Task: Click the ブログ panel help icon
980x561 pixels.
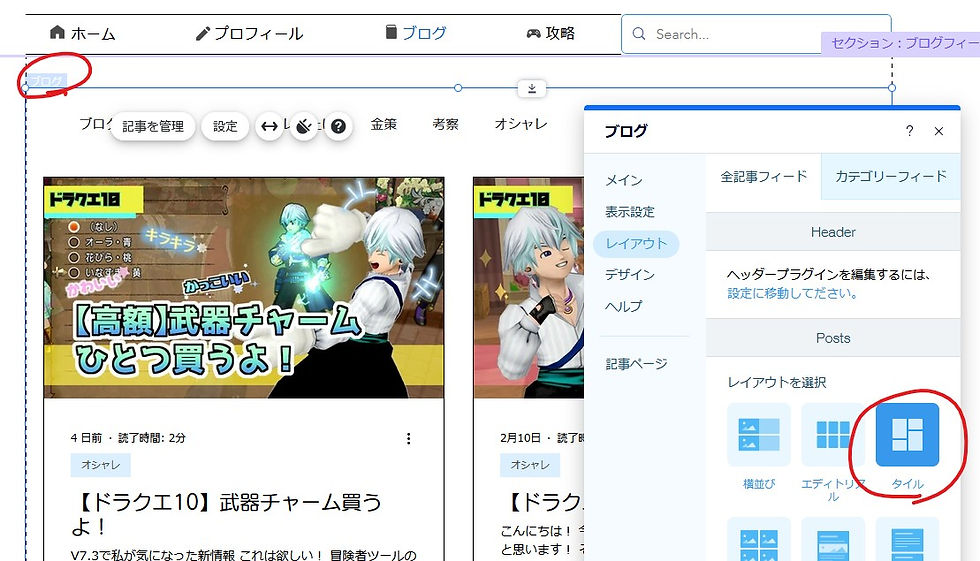Action: 909,131
